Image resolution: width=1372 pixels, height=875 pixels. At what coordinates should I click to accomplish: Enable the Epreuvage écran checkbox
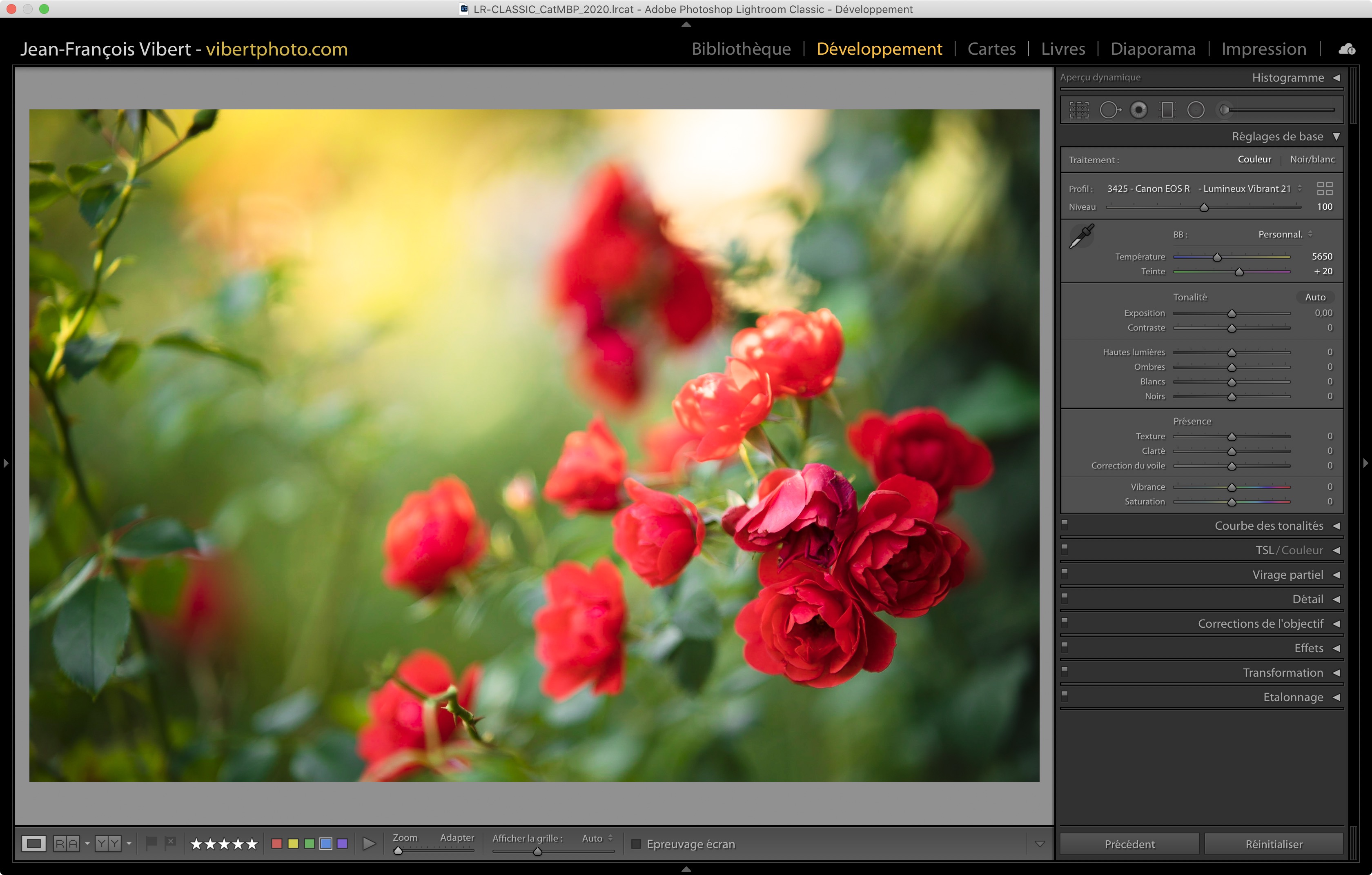(637, 844)
